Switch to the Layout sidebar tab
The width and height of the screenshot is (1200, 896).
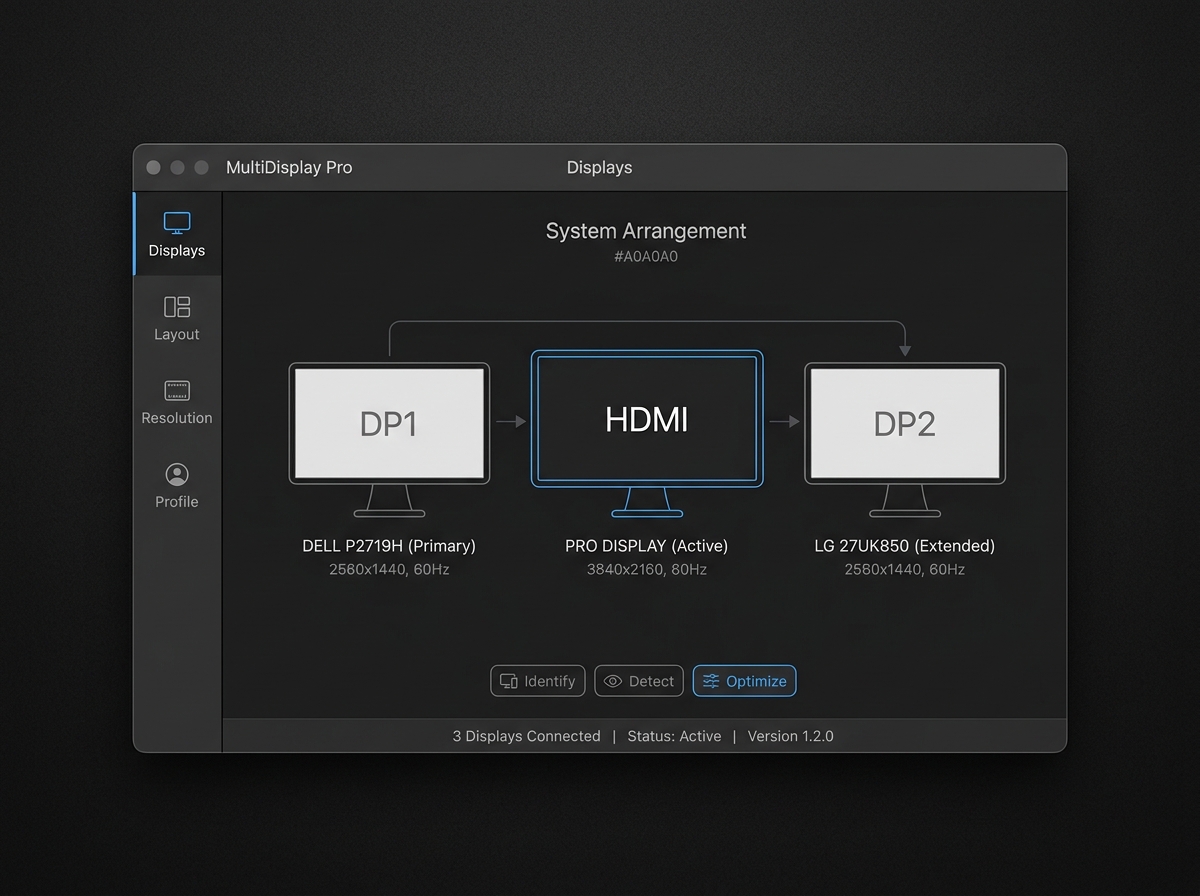(x=177, y=318)
